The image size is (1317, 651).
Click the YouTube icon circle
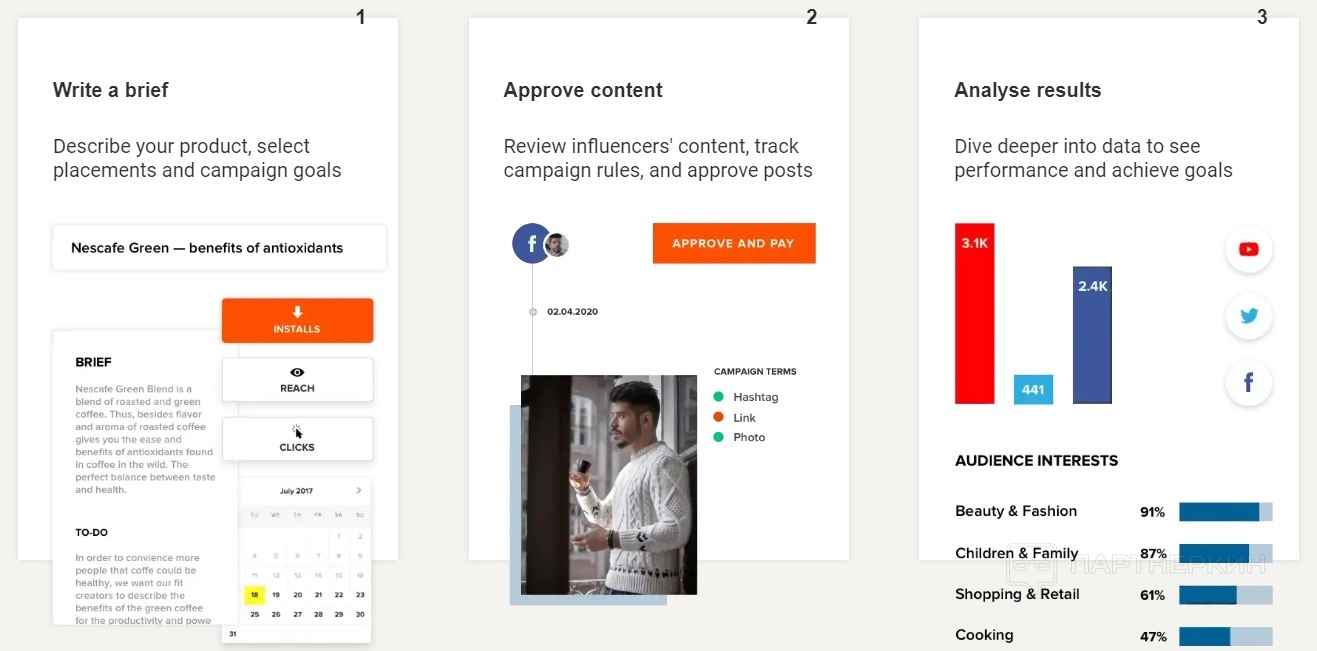(x=1248, y=250)
